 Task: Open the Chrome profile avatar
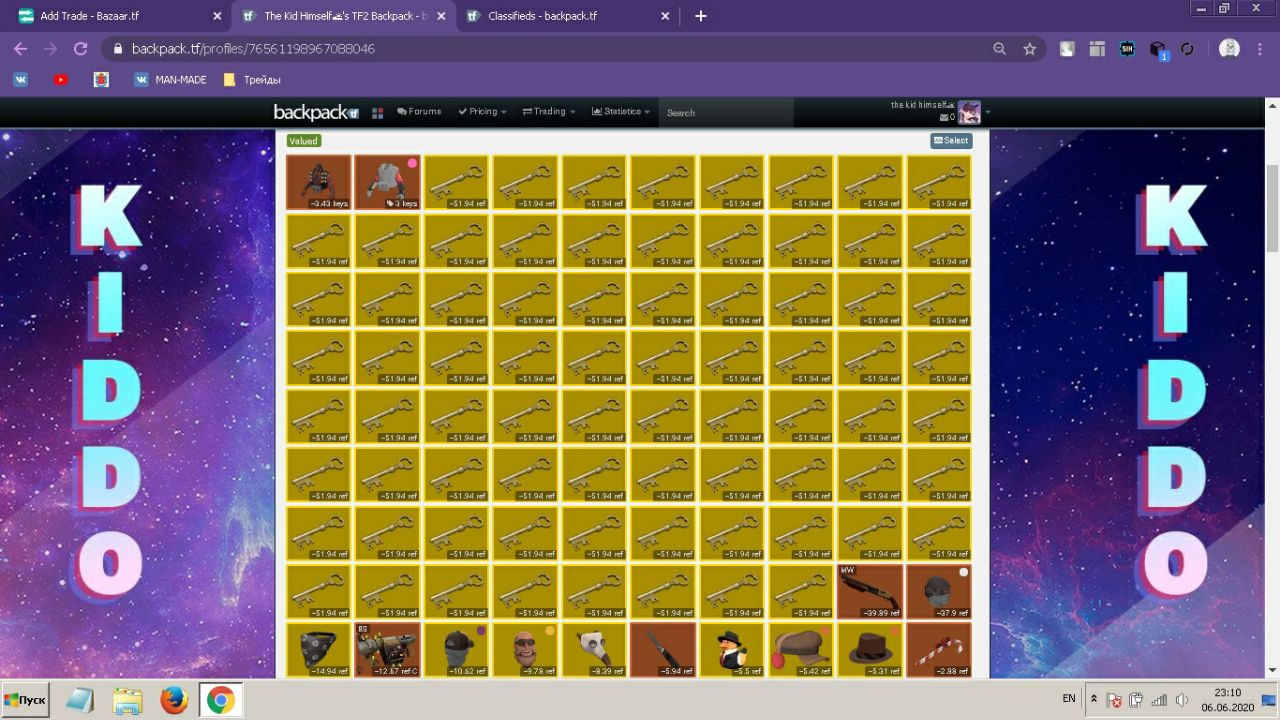click(1230, 48)
